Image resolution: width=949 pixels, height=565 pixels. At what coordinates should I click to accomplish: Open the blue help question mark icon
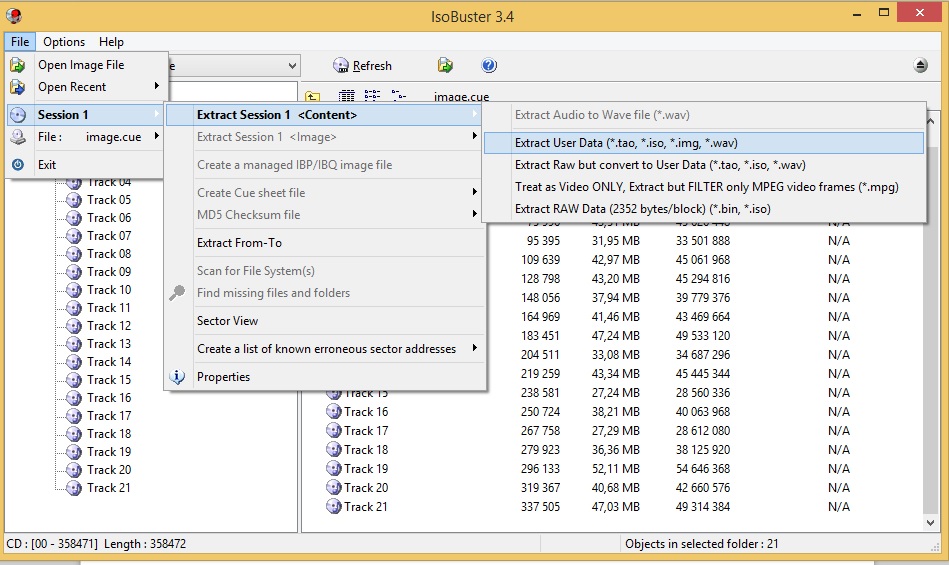[x=489, y=66]
